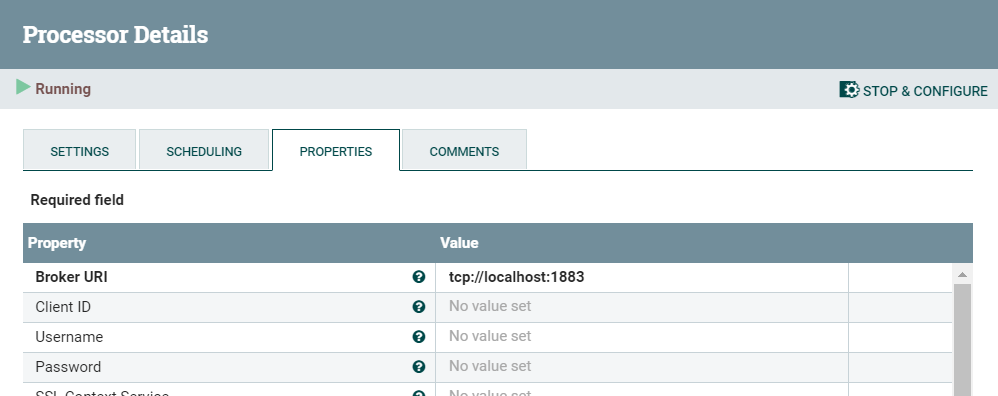Viewport: 998px width, 396px height.
Task: Click the green Running status icon
Action: tap(24, 87)
